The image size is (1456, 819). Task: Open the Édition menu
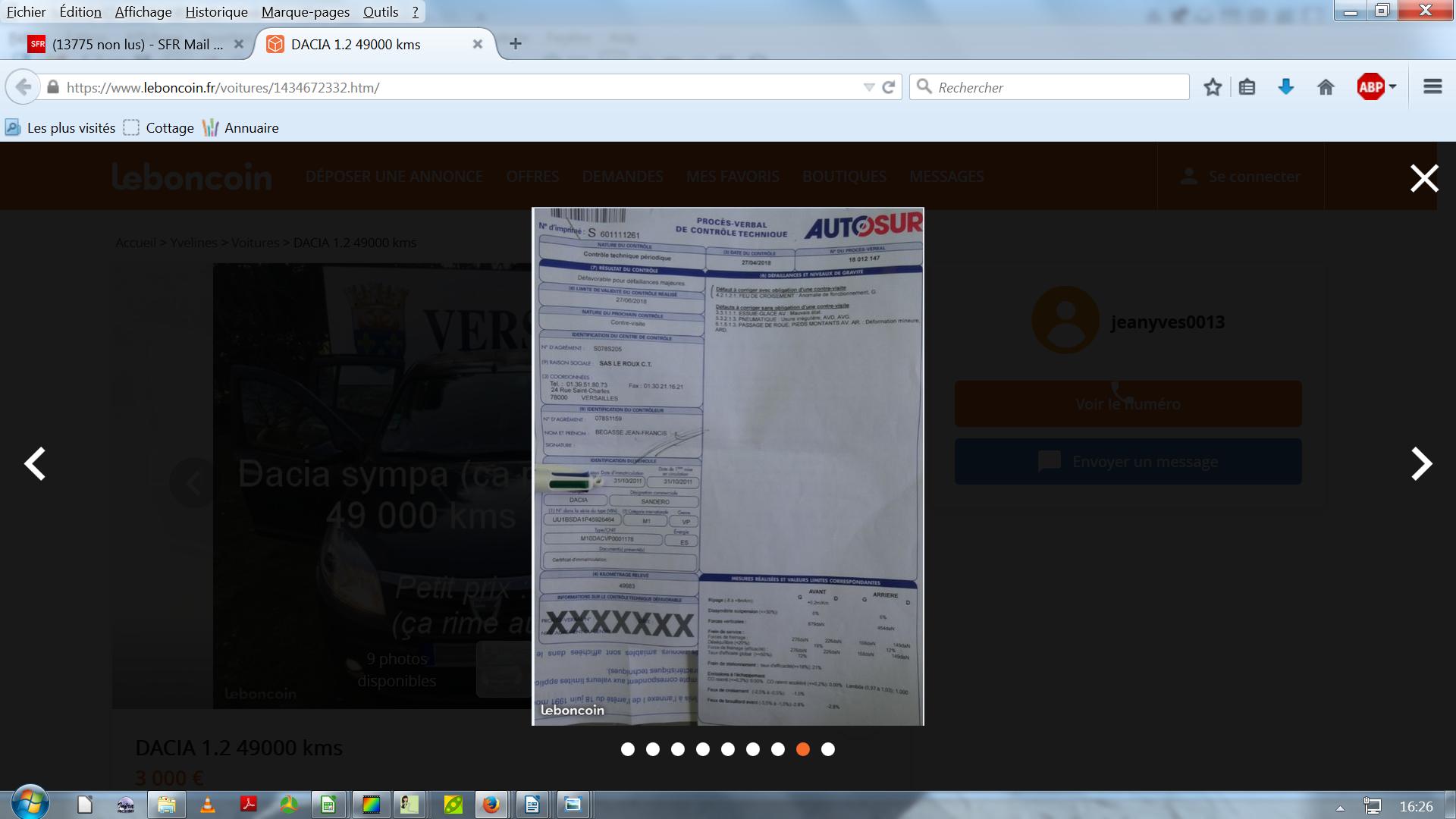[x=80, y=11]
